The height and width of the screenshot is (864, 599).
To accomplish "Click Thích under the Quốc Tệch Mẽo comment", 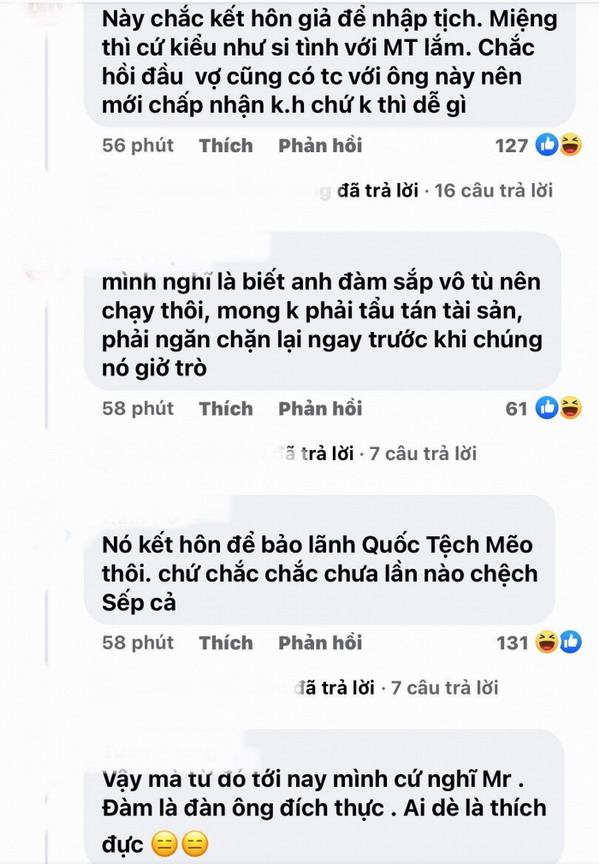I will coord(226,642).
